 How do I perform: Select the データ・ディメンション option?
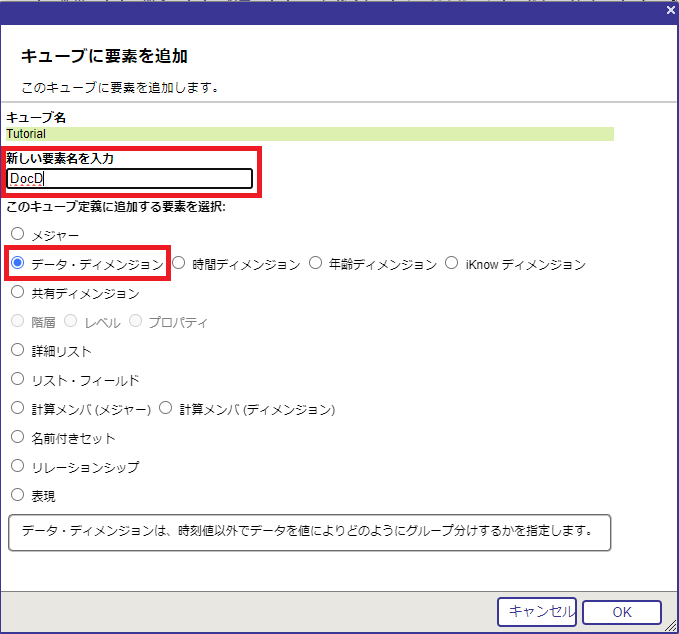click(x=17, y=264)
